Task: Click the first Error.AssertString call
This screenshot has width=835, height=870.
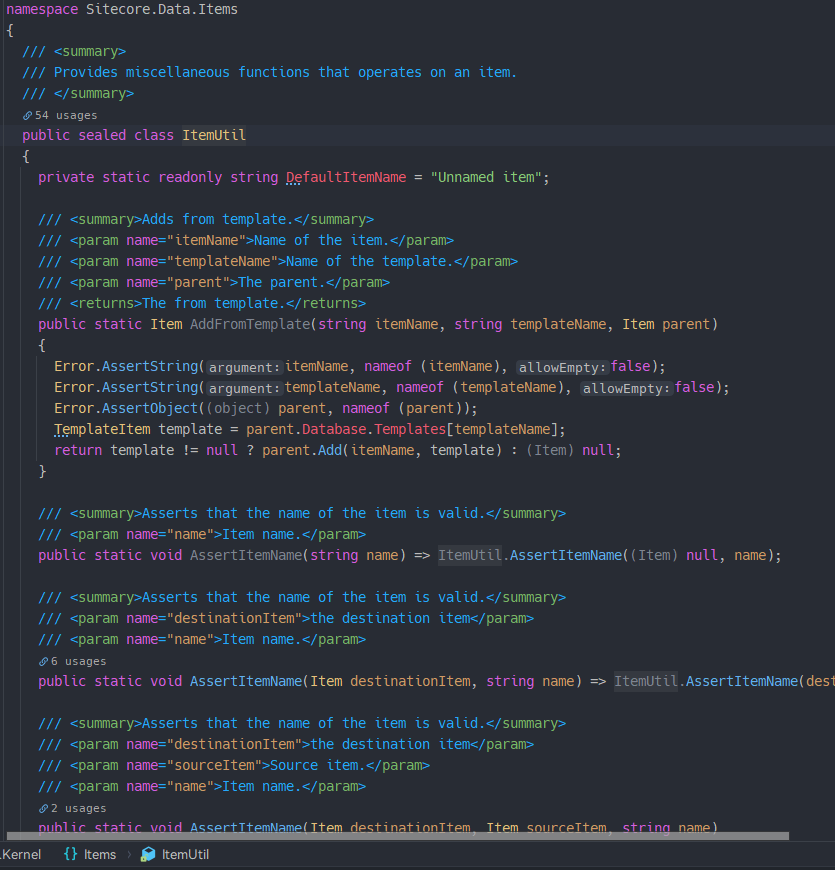Action: (x=126, y=367)
